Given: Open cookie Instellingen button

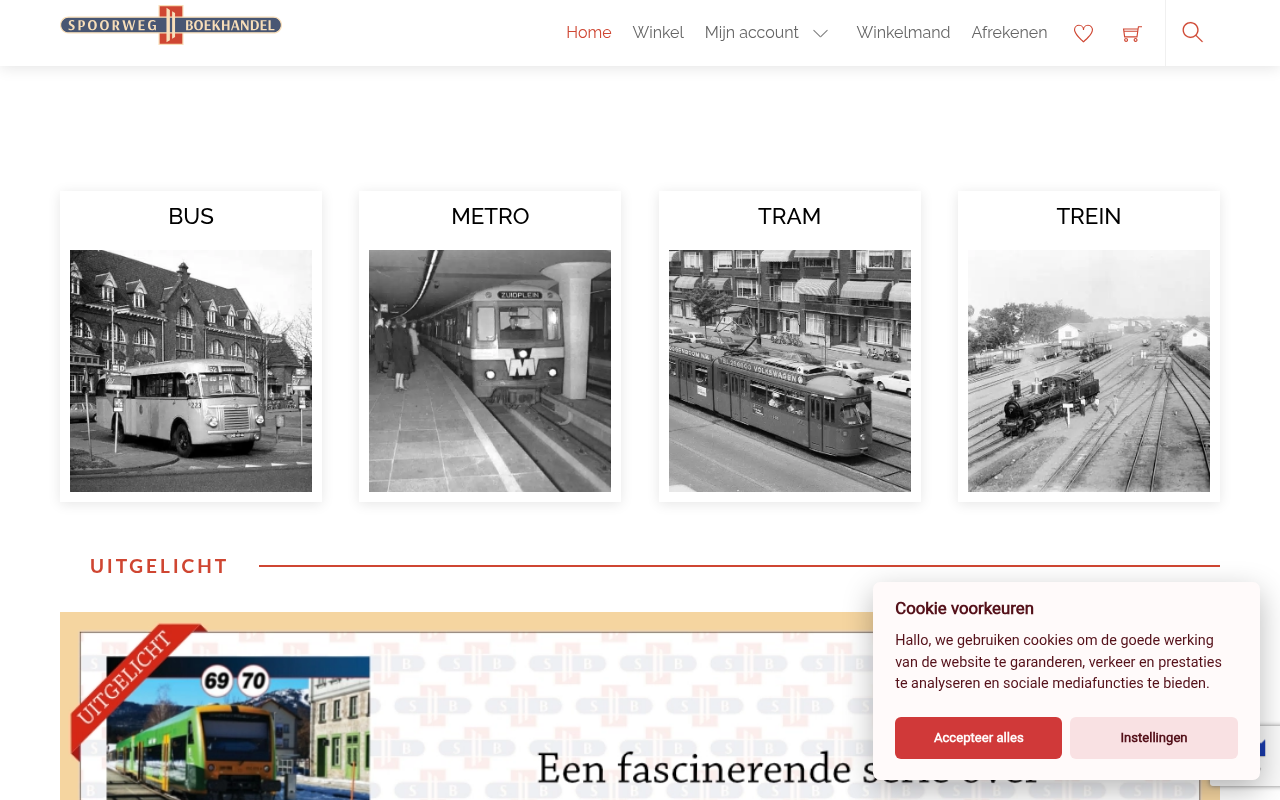Looking at the screenshot, I should click(1154, 738).
